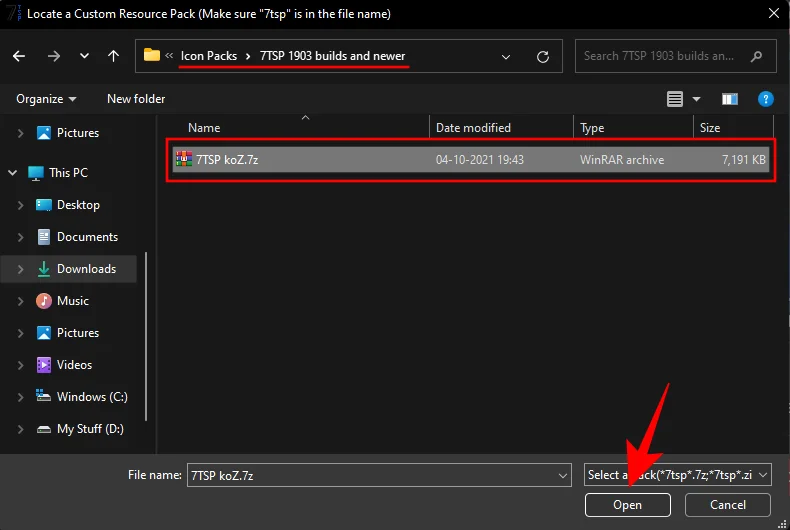Refresh the current folder view
Screen dimensions: 790x530
click(x=542, y=56)
